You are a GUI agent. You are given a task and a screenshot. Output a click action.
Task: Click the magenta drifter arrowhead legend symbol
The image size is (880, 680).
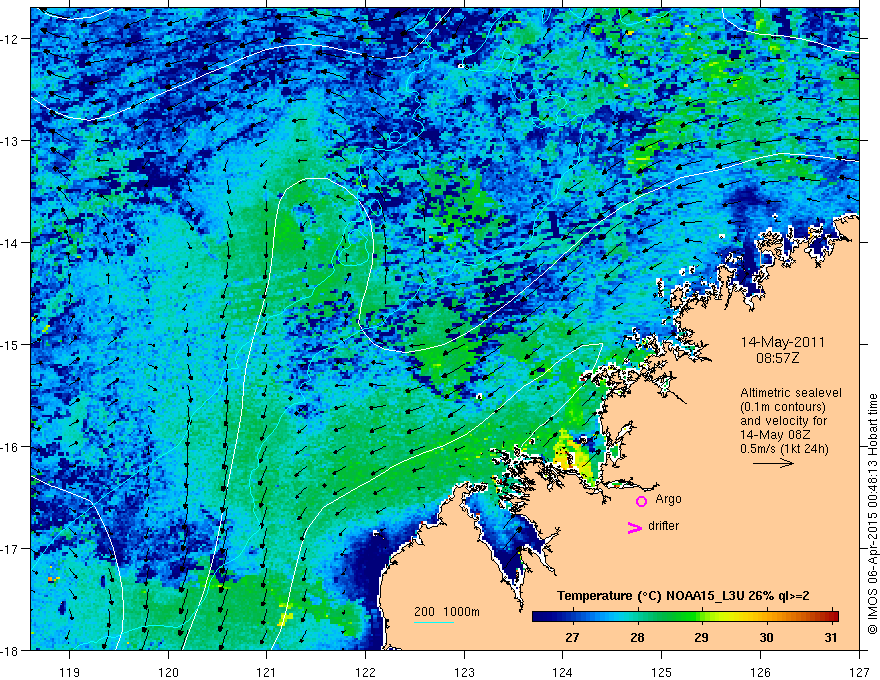coord(634,527)
